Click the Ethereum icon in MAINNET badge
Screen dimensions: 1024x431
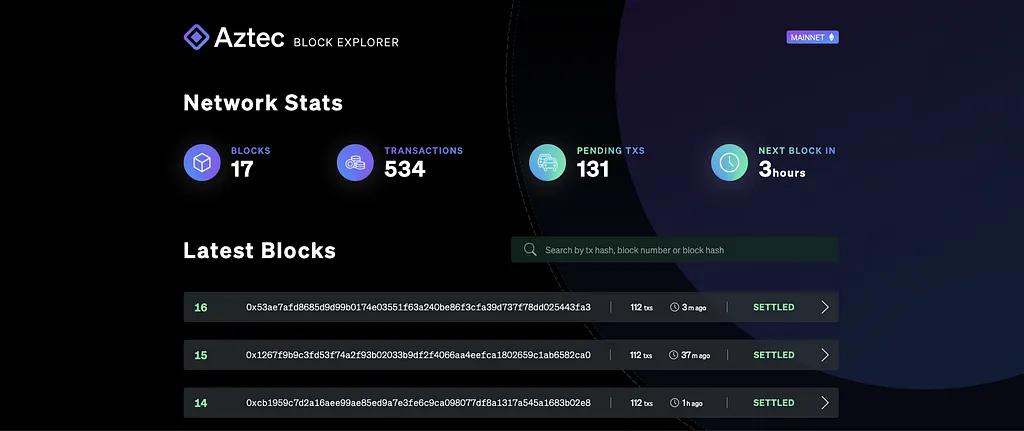(831, 37)
